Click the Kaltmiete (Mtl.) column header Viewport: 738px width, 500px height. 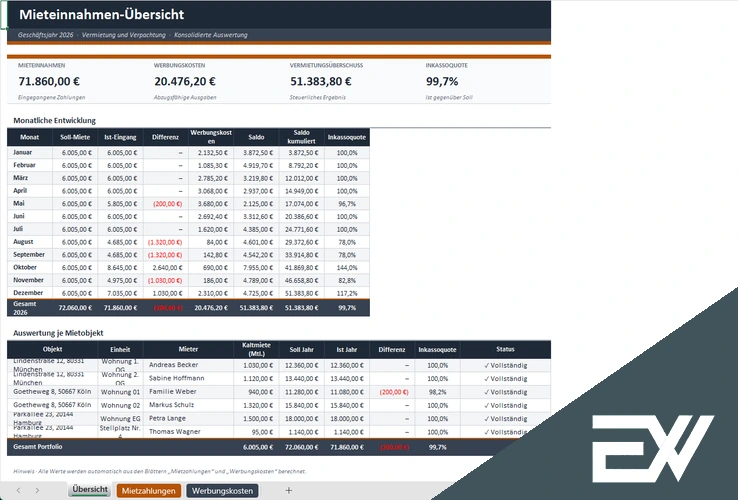[256, 349]
